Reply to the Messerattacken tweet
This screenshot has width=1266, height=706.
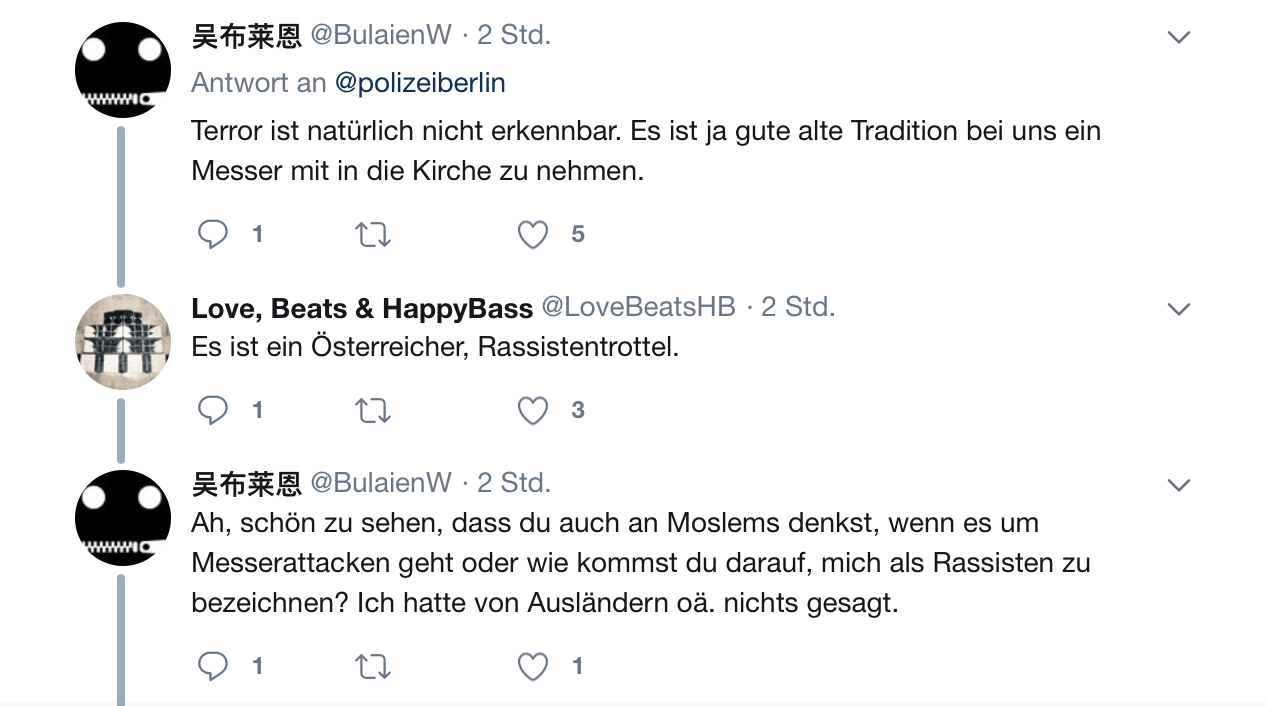(213, 666)
